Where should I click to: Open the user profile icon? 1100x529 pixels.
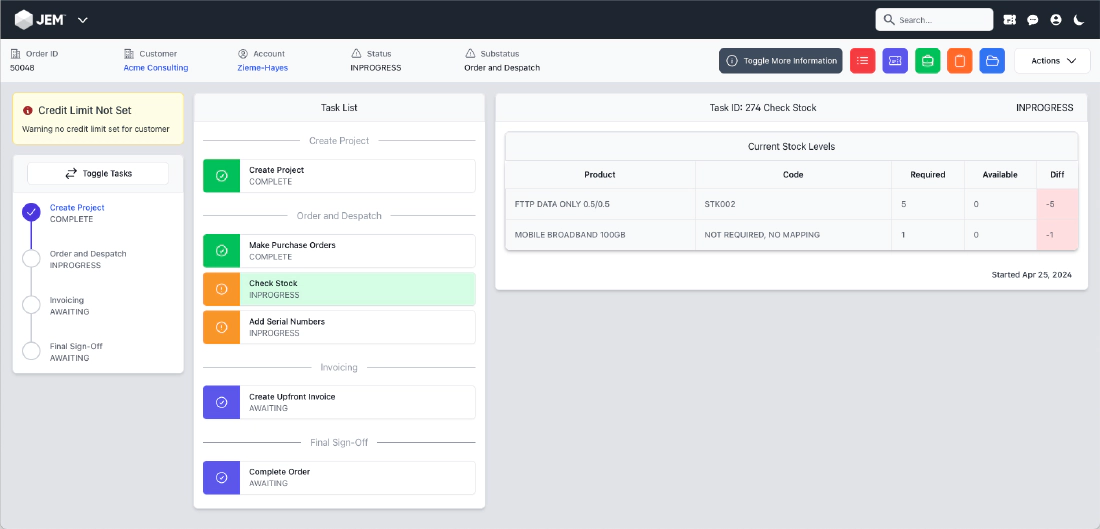pos(1056,20)
